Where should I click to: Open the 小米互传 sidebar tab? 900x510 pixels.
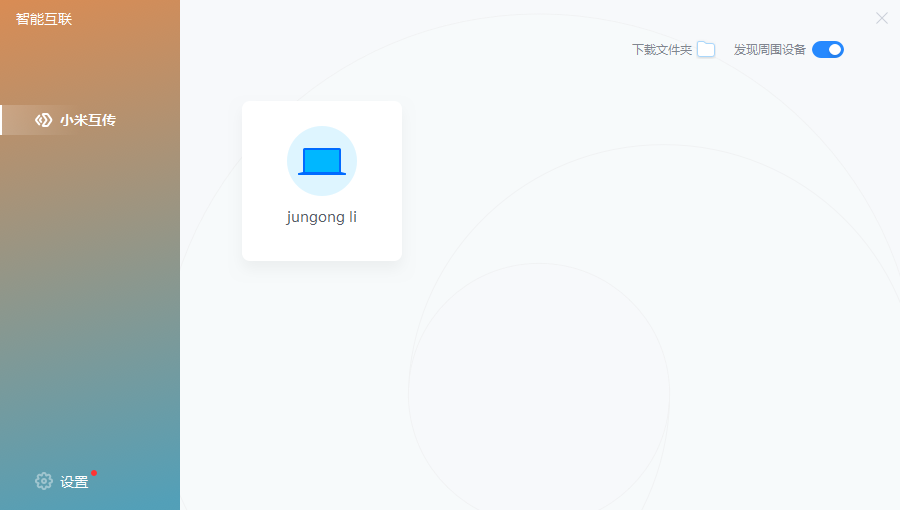[x=90, y=120]
